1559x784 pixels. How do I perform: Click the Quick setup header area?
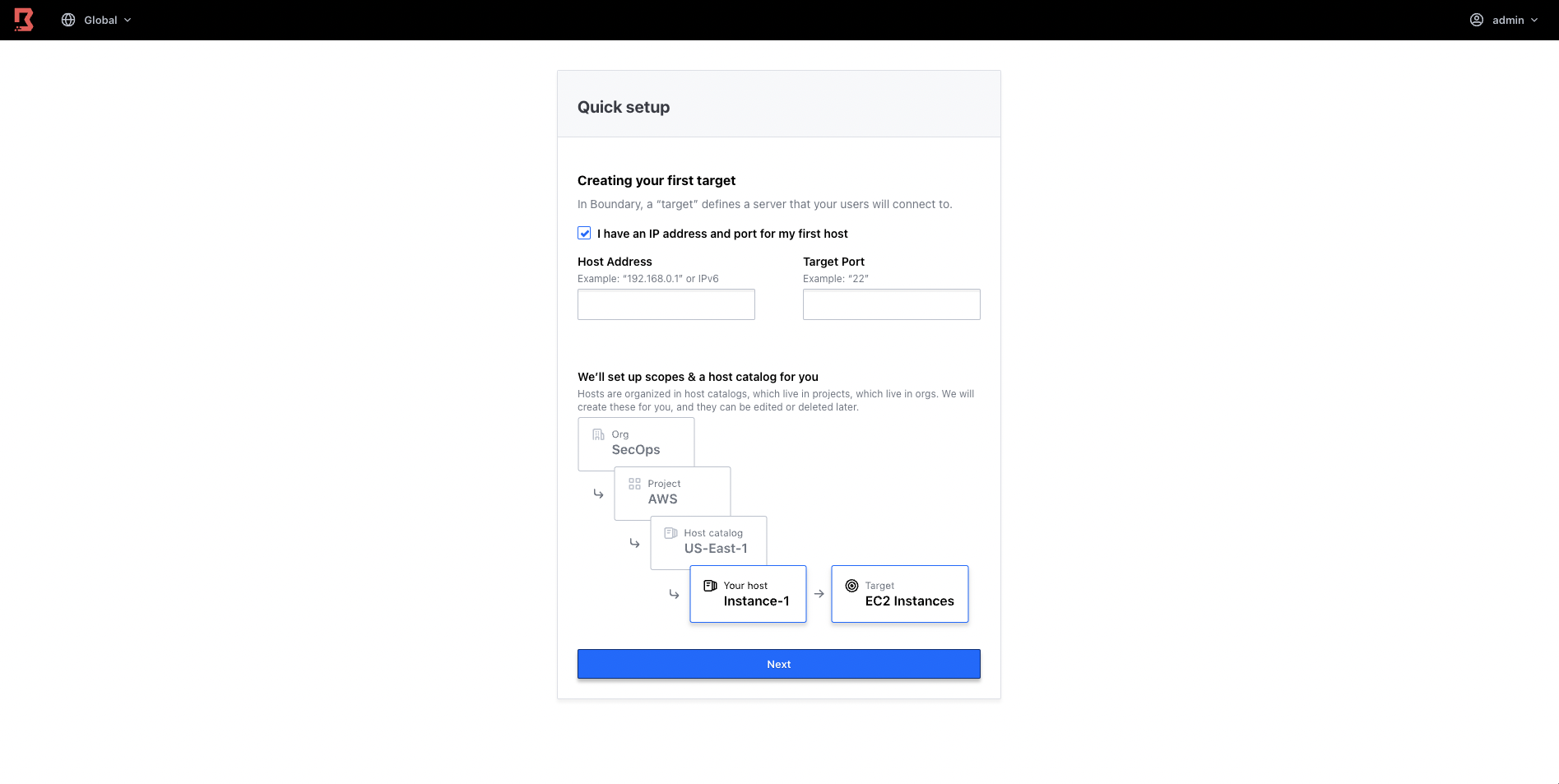(624, 106)
